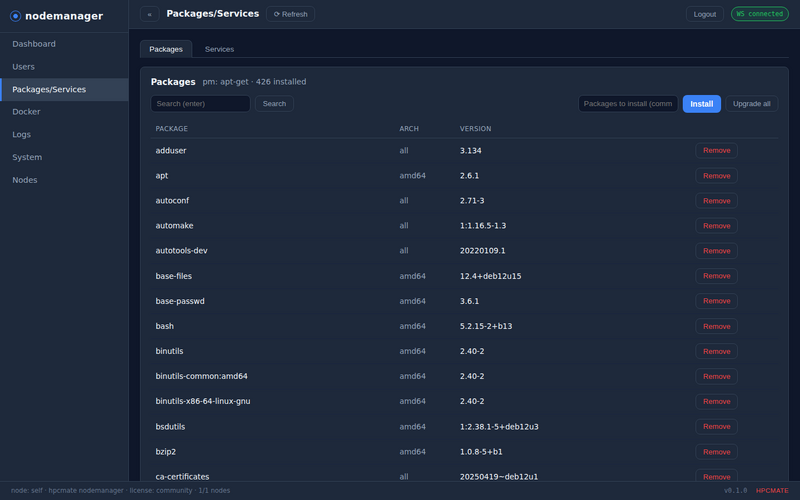800x500 pixels.
Task: Click version 5.2.15-2+b13 of bash
Action: [x=486, y=326]
